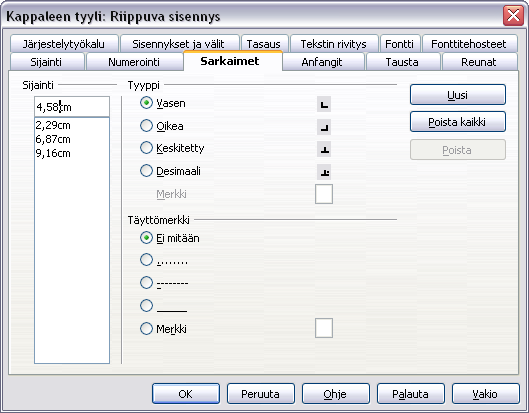Click the left tab stop icon beside Vasen
The width and height of the screenshot is (529, 413).
(x=324, y=104)
